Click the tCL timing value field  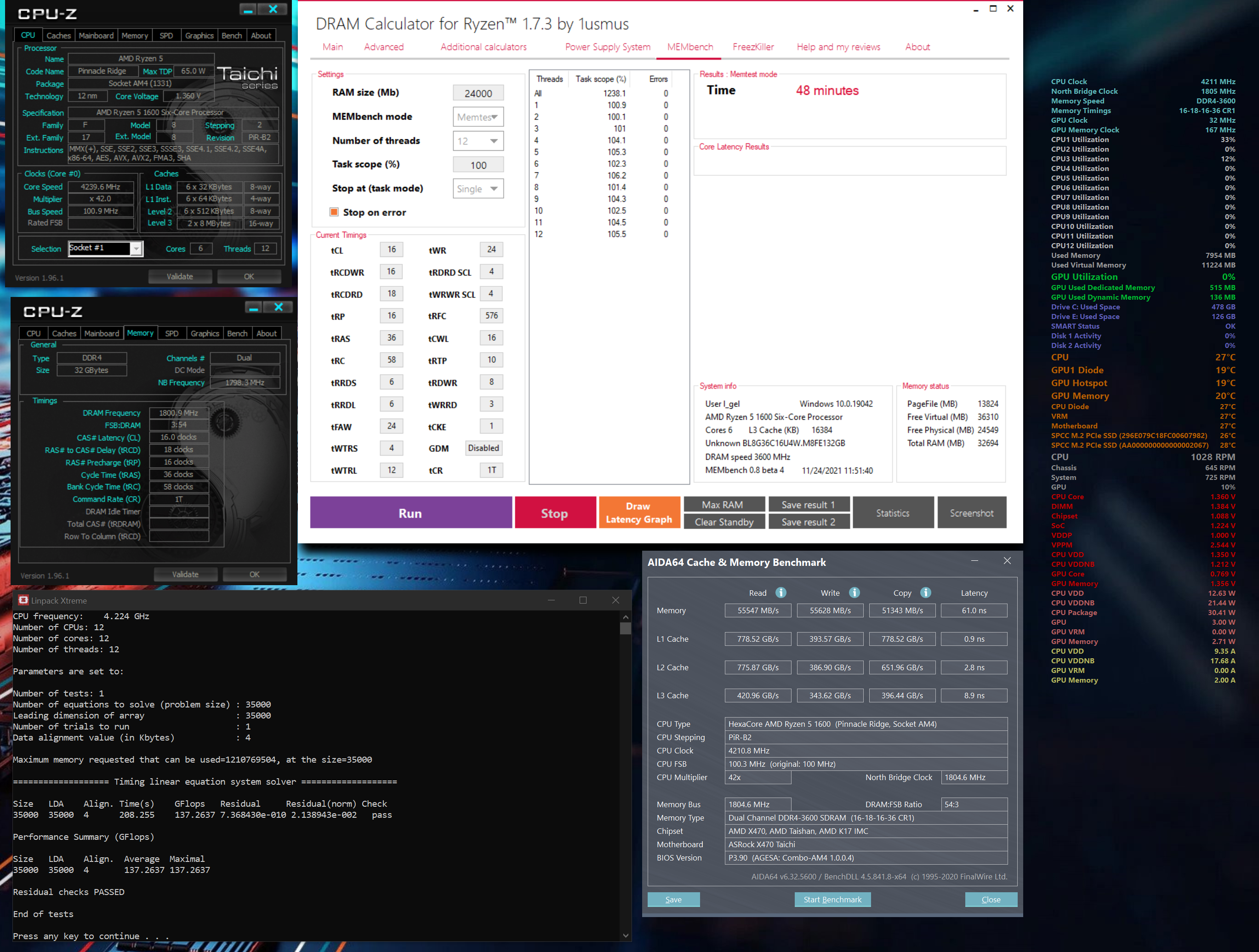coord(392,250)
